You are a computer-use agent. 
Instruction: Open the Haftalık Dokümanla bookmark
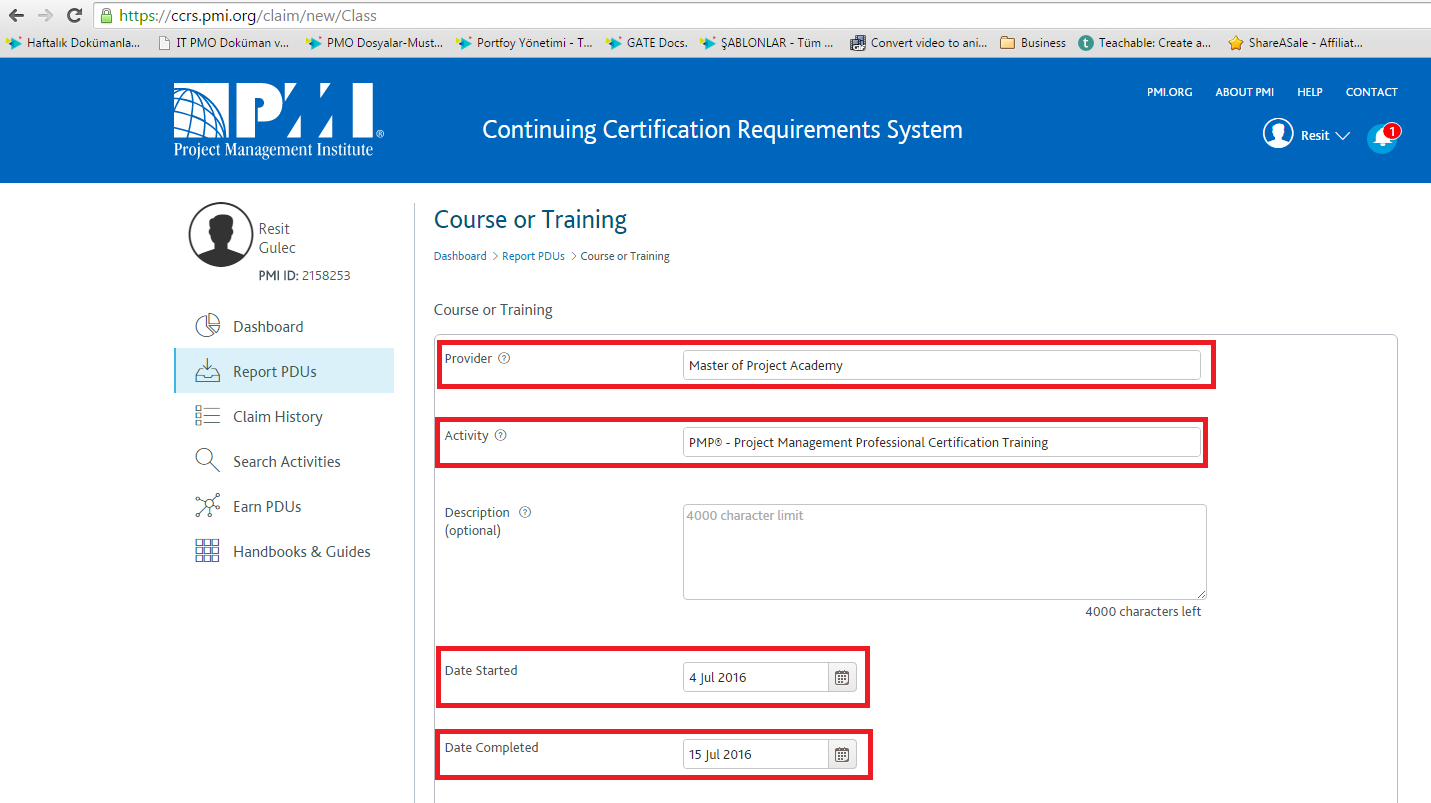coord(74,43)
